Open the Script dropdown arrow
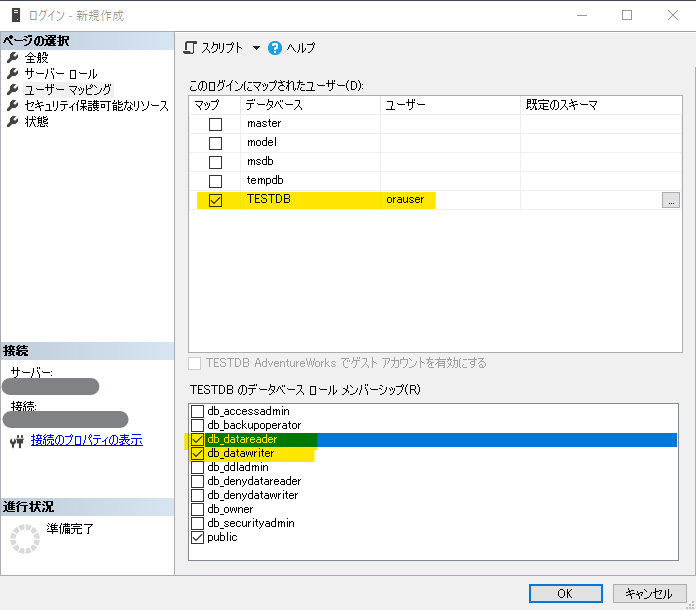This screenshot has width=696, height=610. 255,48
